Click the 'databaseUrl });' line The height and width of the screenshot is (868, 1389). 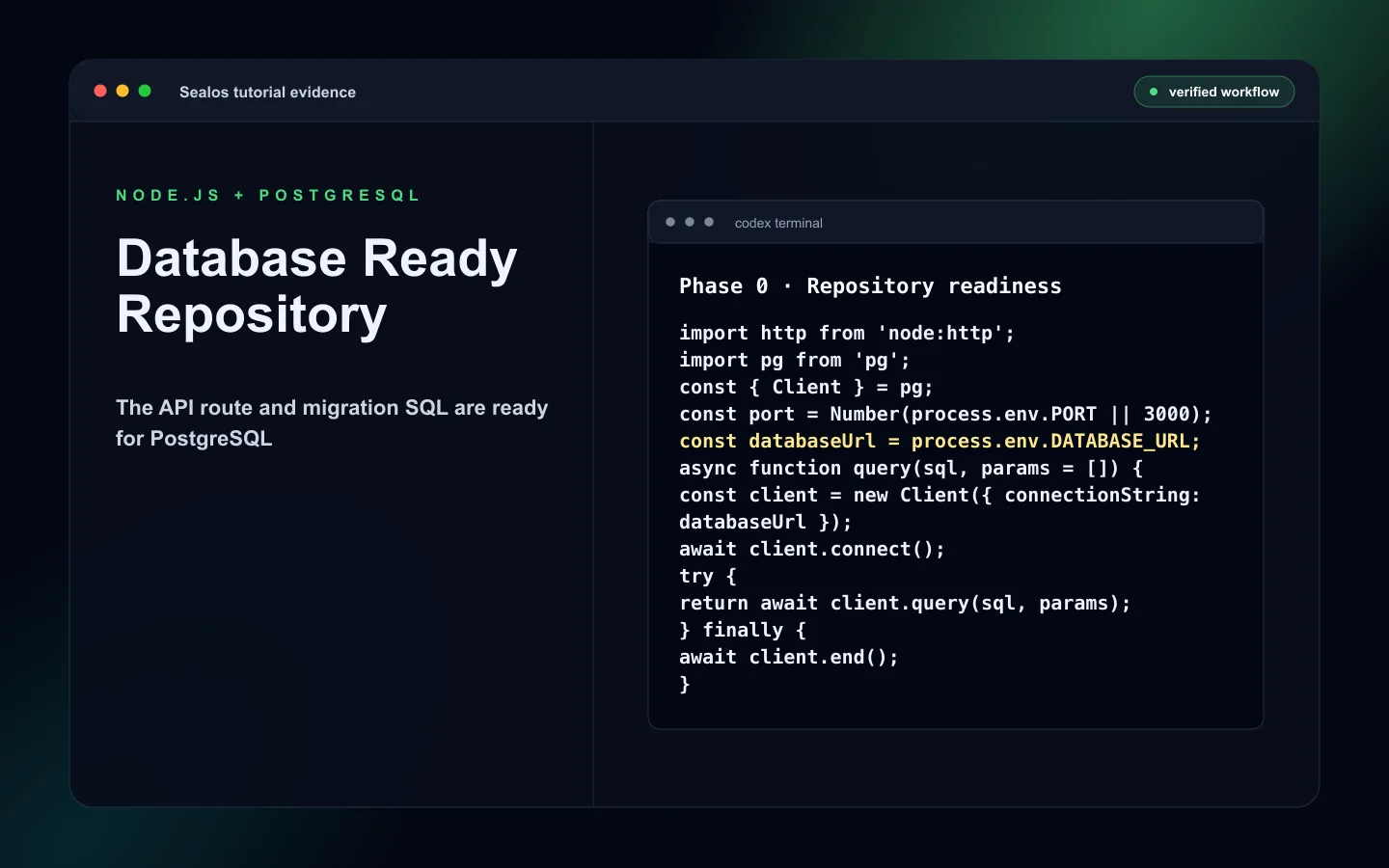click(x=766, y=522)
